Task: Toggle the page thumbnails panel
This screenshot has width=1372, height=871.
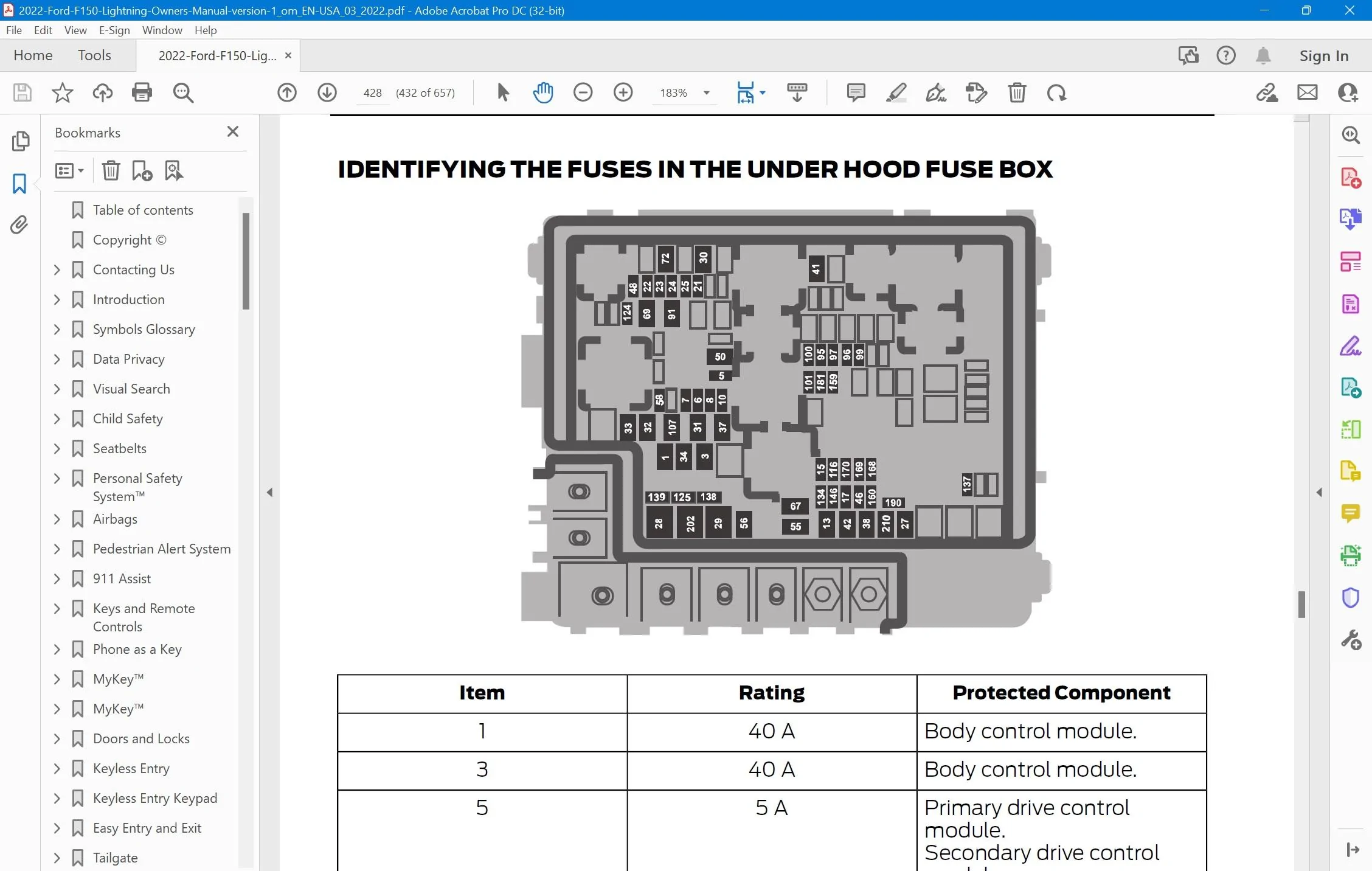Action: 19,141
